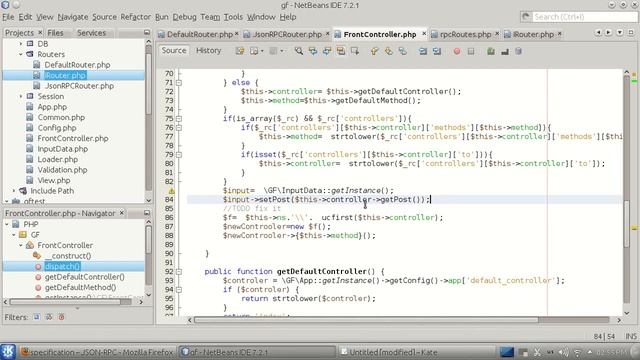This screenshot has width=640, height=360.
Task: Open the File menu
Action: (8, 17)
